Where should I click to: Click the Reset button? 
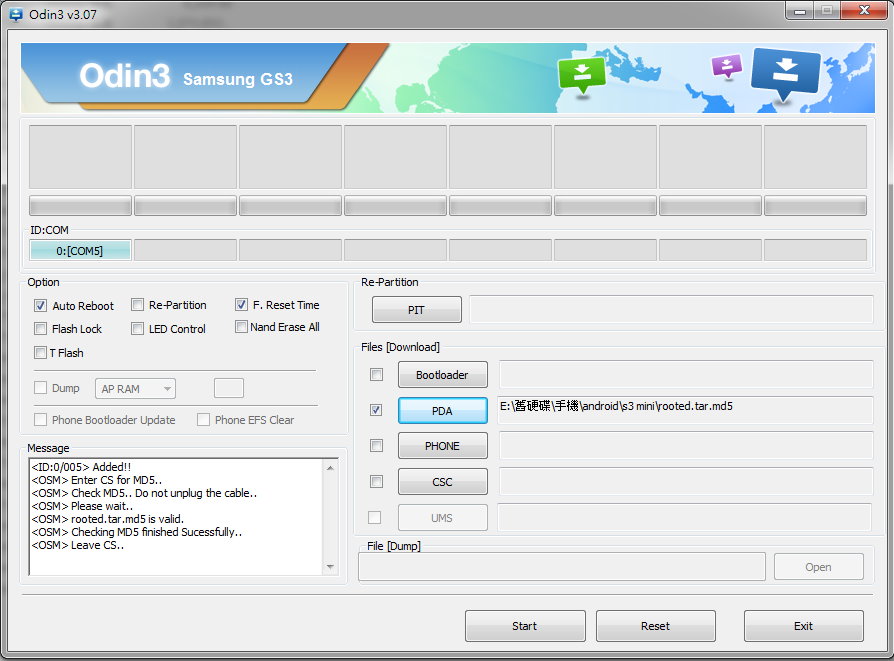point(656,626)
